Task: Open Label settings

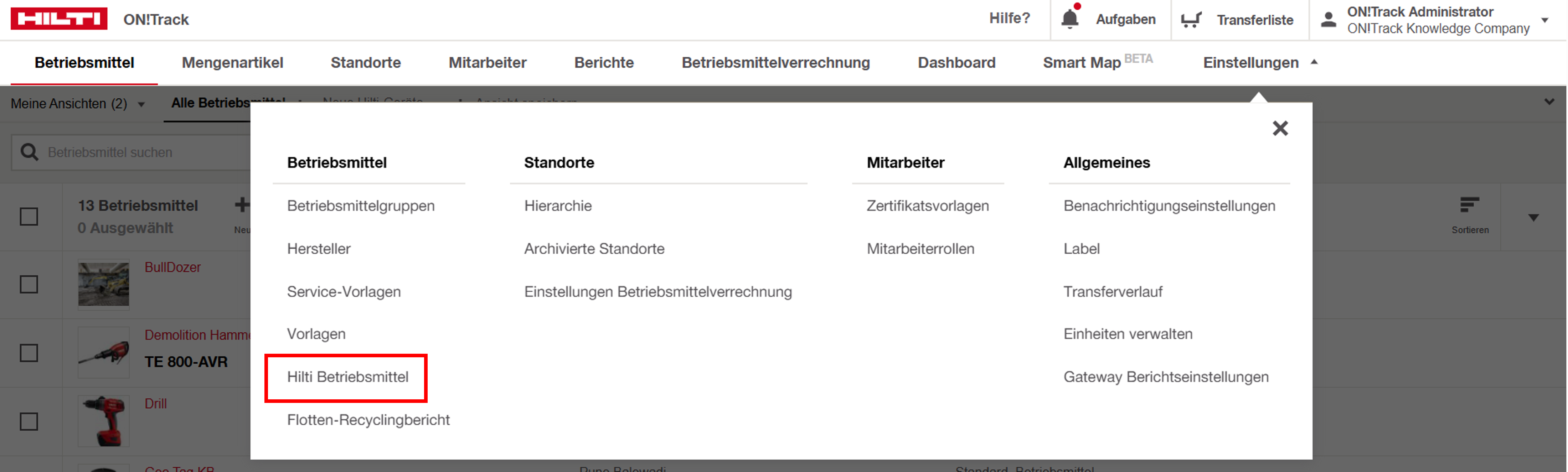Action: 1081,249
